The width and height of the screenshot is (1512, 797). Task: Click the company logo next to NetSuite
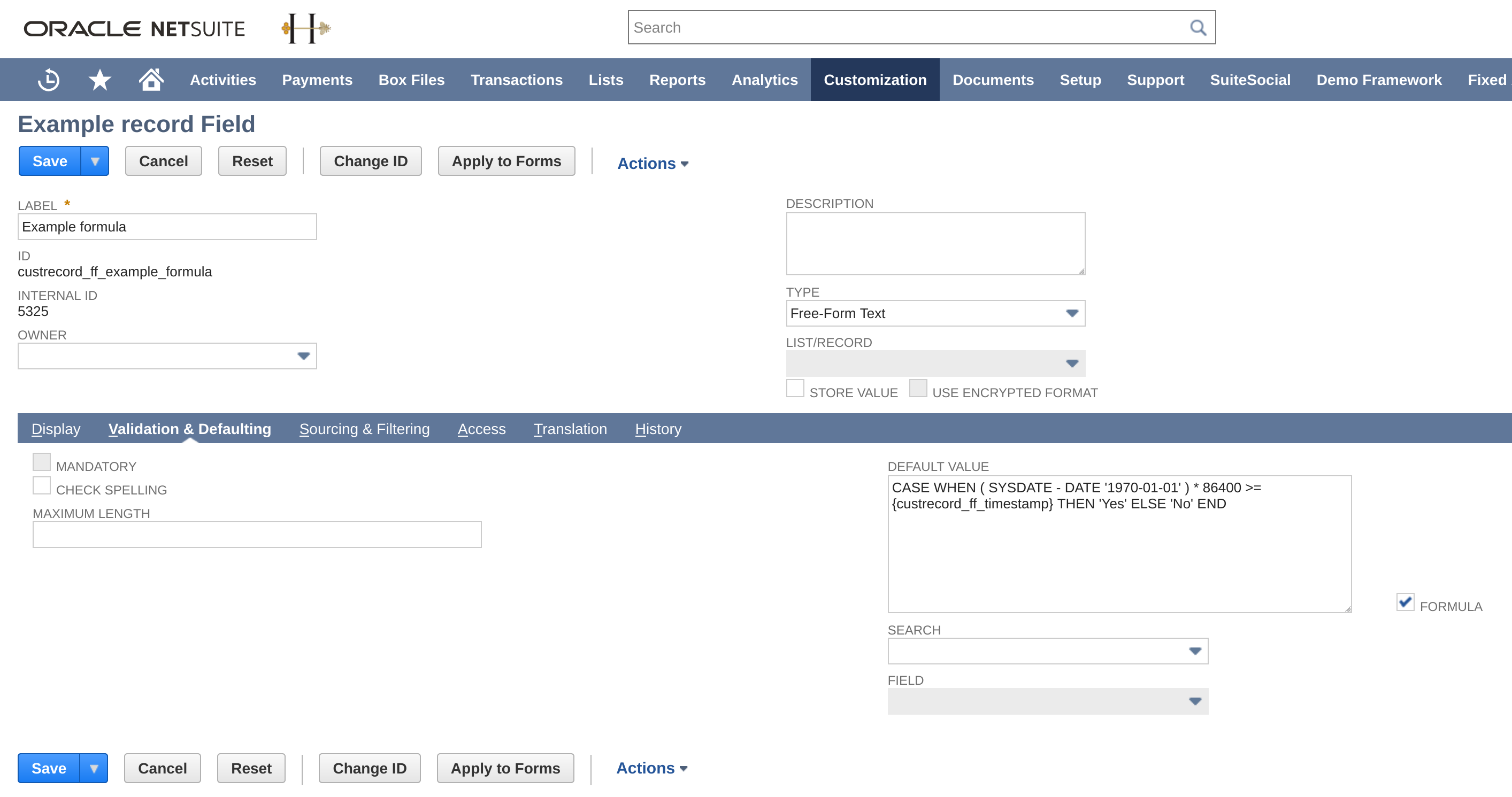click(305, 28)
